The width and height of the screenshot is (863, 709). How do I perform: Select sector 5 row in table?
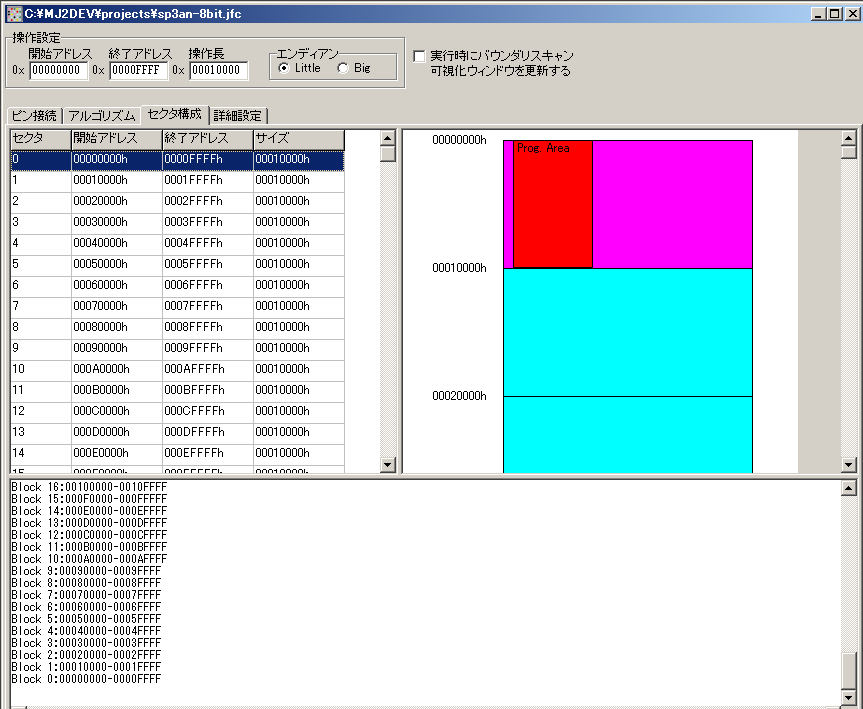point(177,264)
